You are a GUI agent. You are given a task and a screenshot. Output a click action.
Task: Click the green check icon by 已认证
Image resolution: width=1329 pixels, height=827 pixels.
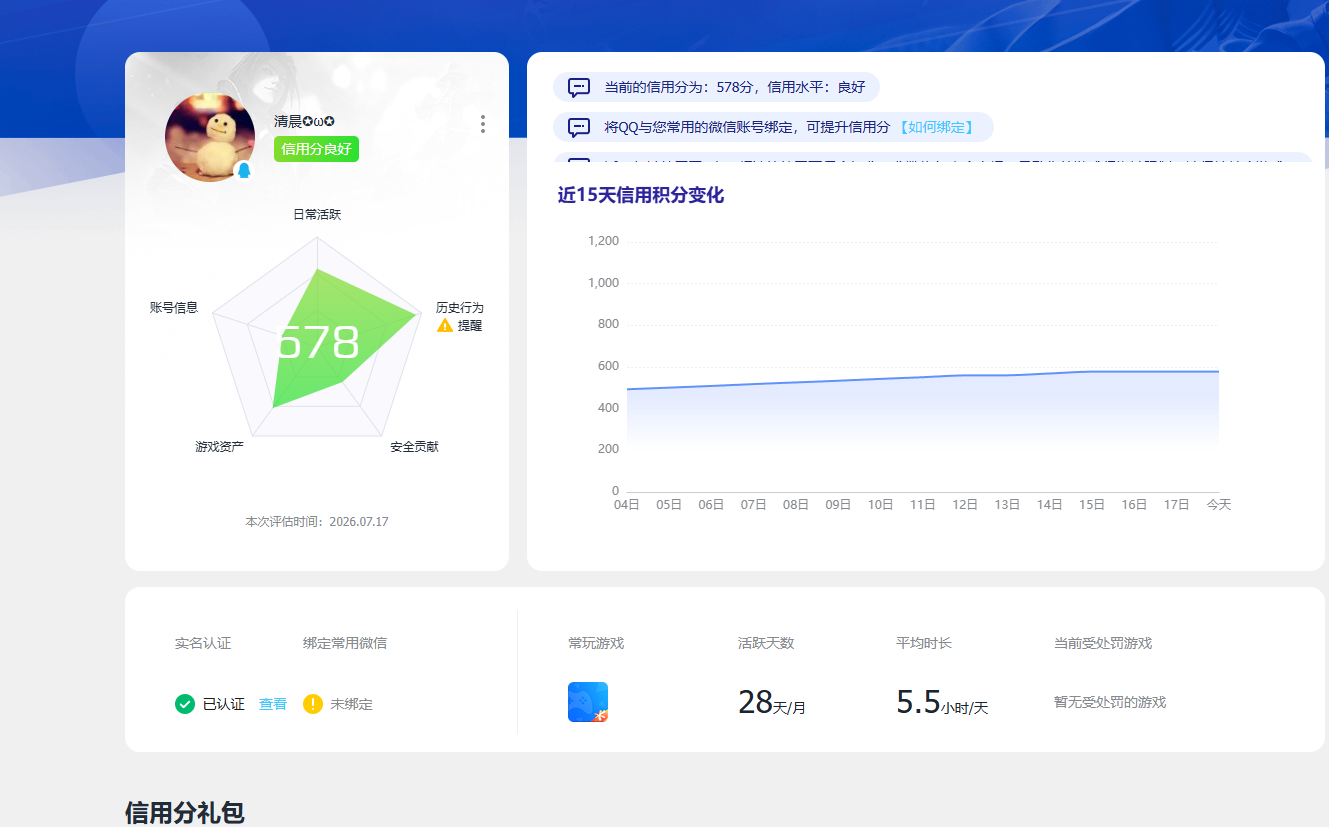click(x=185, y=704)
